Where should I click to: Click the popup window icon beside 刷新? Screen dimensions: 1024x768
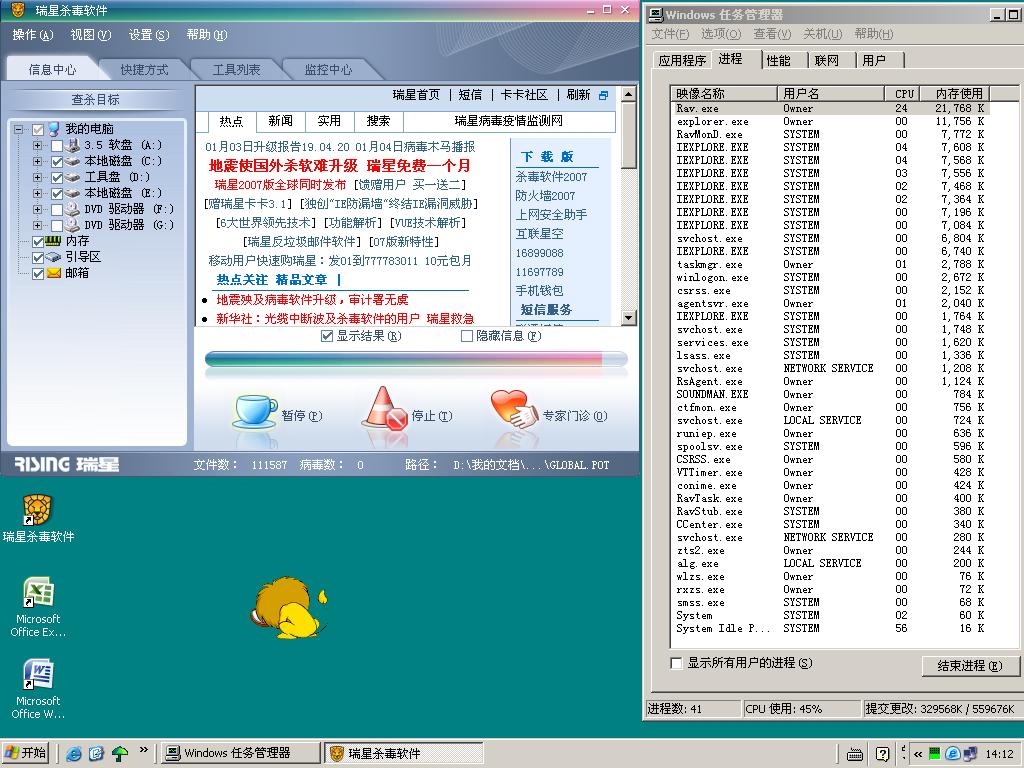tap(603, 95)
